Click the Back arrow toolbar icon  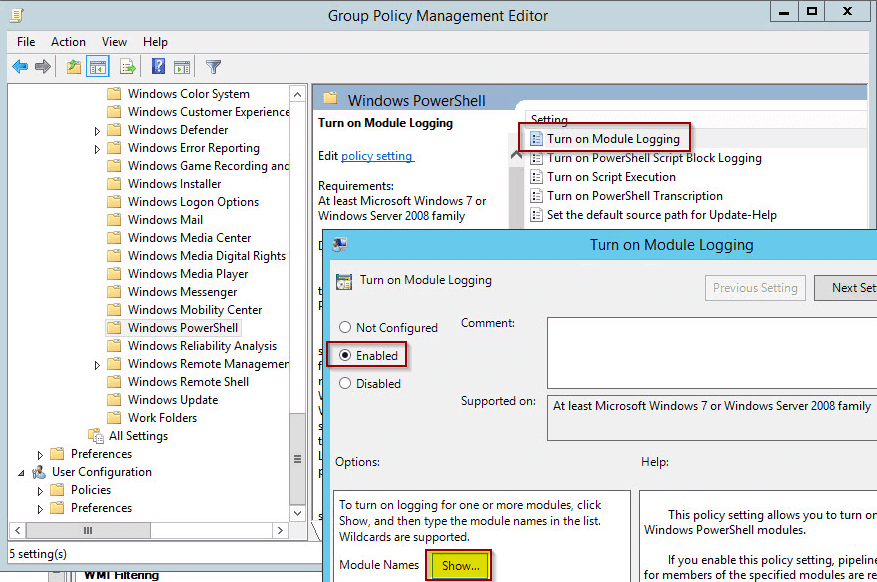pyautogui.click(x=20, y=67)
